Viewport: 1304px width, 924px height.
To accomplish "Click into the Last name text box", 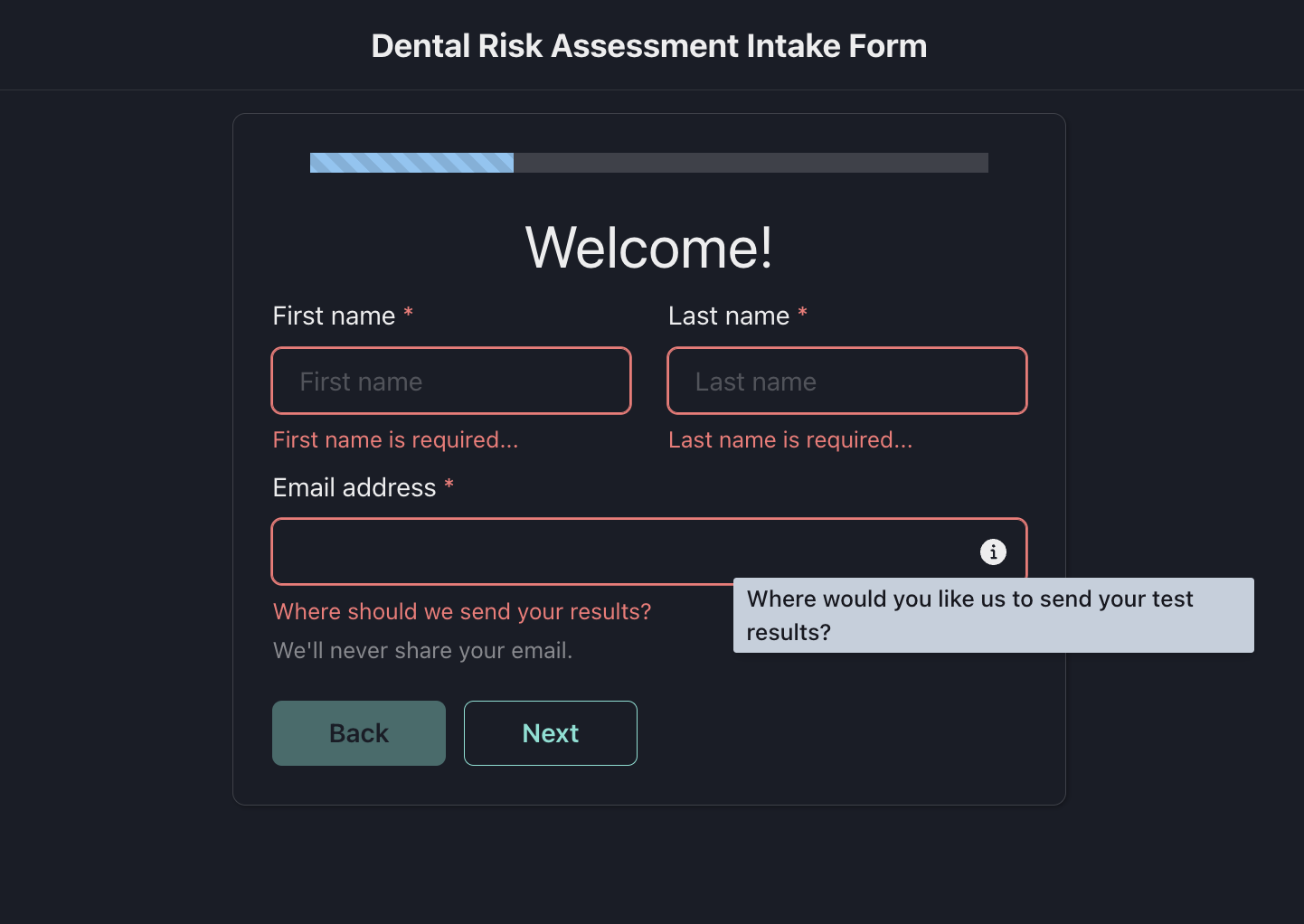I will 846,381.
